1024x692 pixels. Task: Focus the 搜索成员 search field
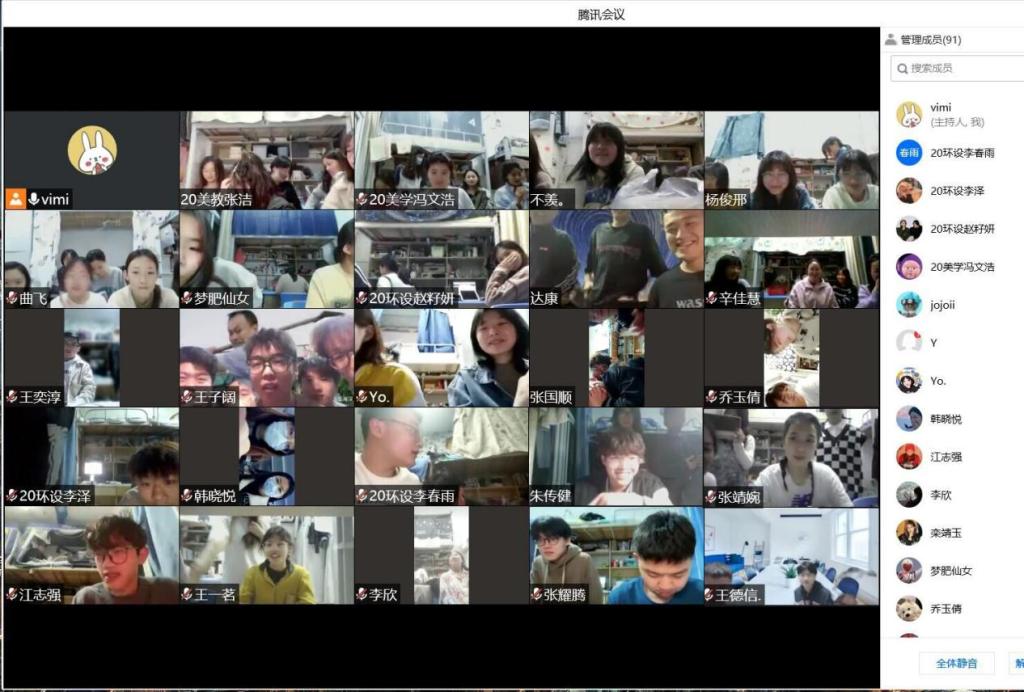(x=960, y=68)
